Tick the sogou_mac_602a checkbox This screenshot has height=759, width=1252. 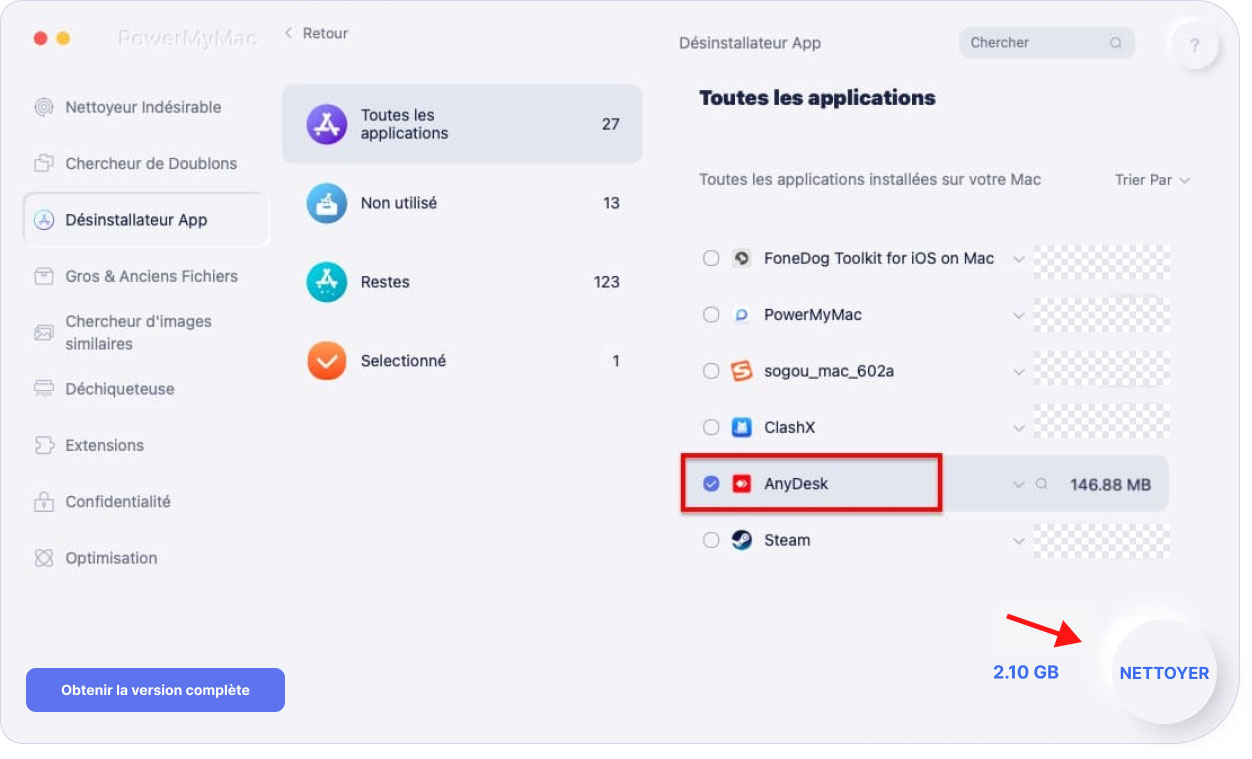click(x=711, y=371)
